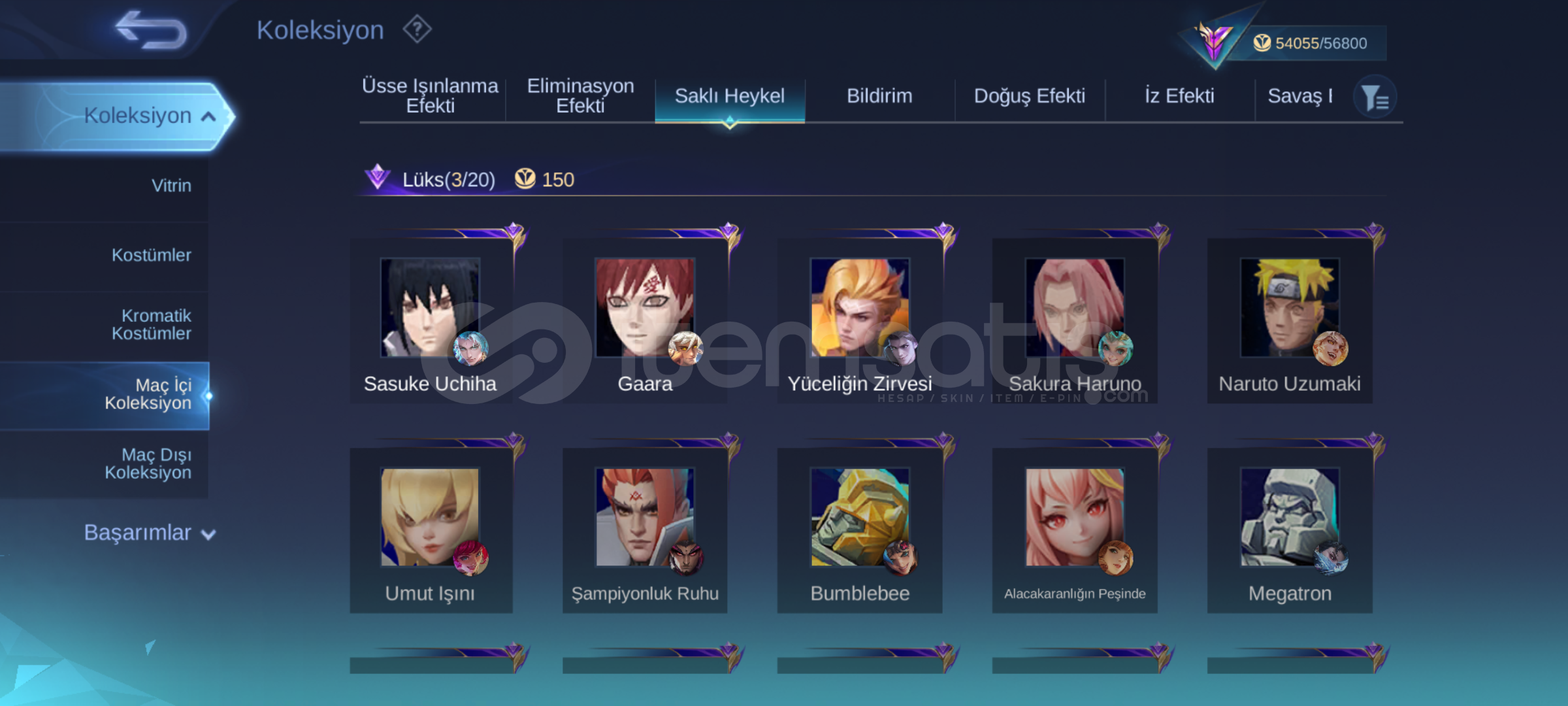This screenshot has height=706, width=1568.
Task: Select the Yüceliğin Zirvesi statue
Action: tap(860, 320)
